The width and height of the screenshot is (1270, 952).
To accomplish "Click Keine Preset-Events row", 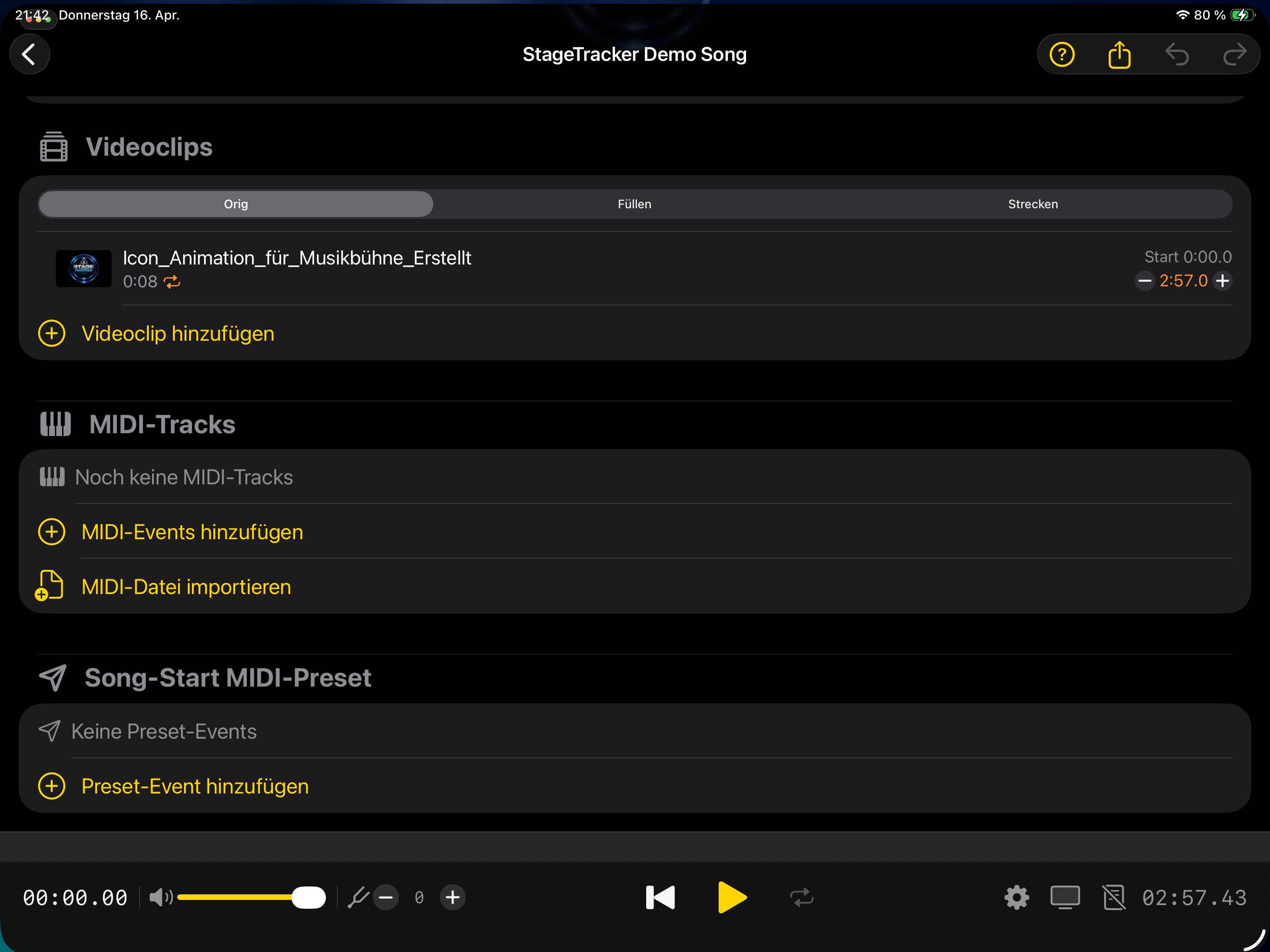I will coord(635,732).
